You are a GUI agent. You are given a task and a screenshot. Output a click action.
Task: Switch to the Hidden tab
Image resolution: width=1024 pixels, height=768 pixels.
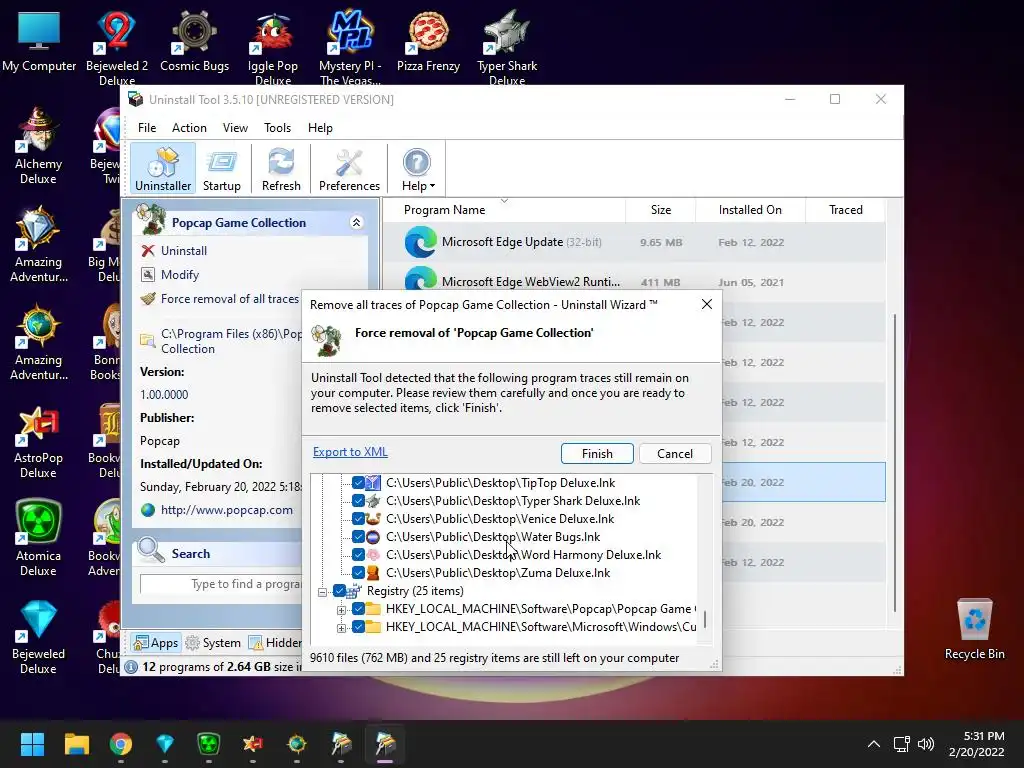click(x=275, y=643)
